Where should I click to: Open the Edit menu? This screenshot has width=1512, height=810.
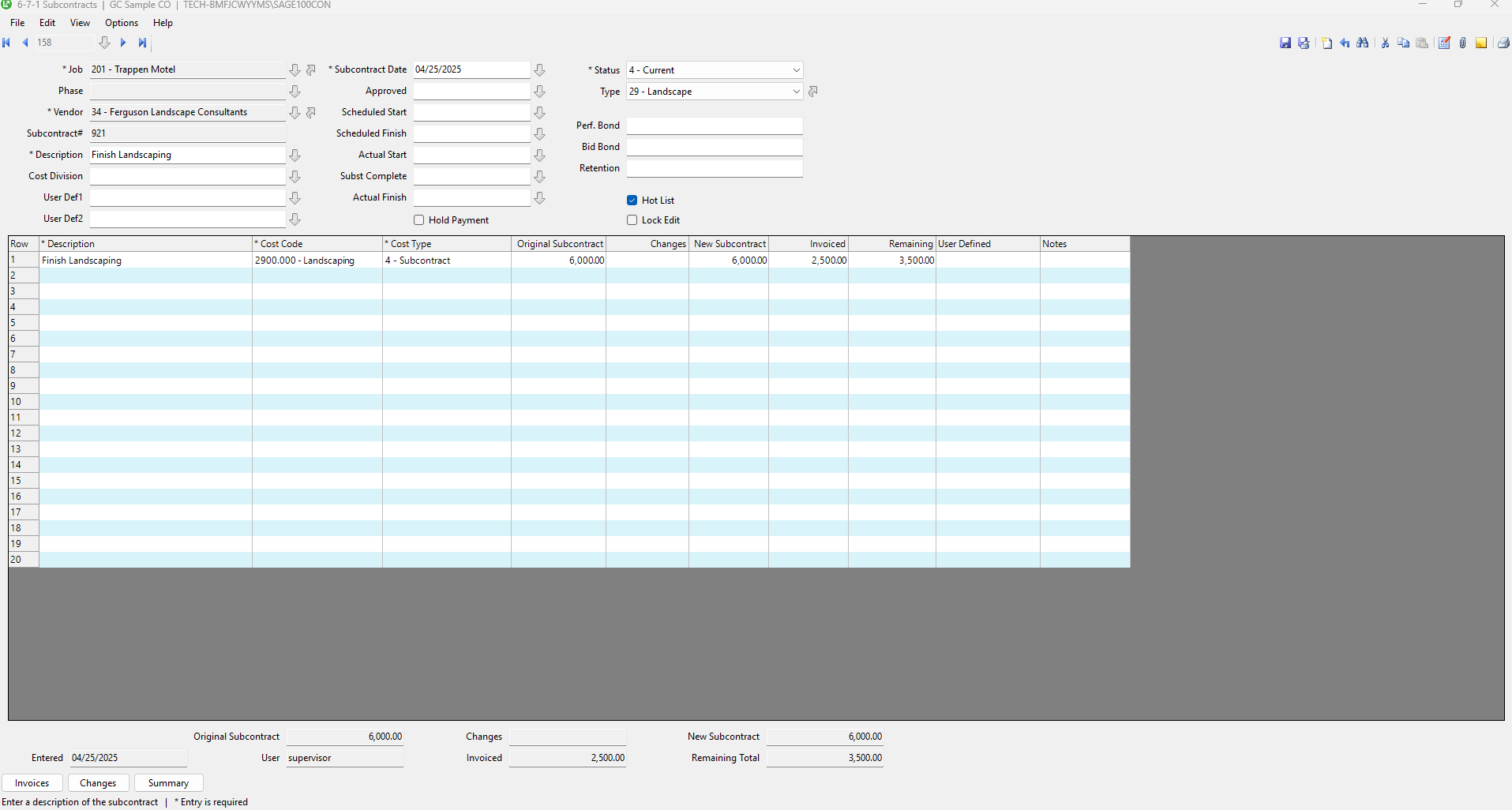[47, 23]
